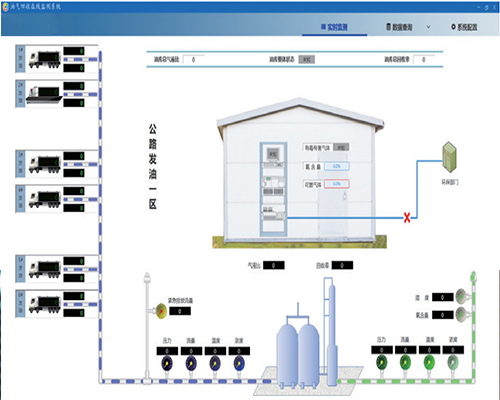Open the 系统配置 tab
This screenshot has height=400, width=500.
point(464,27)
